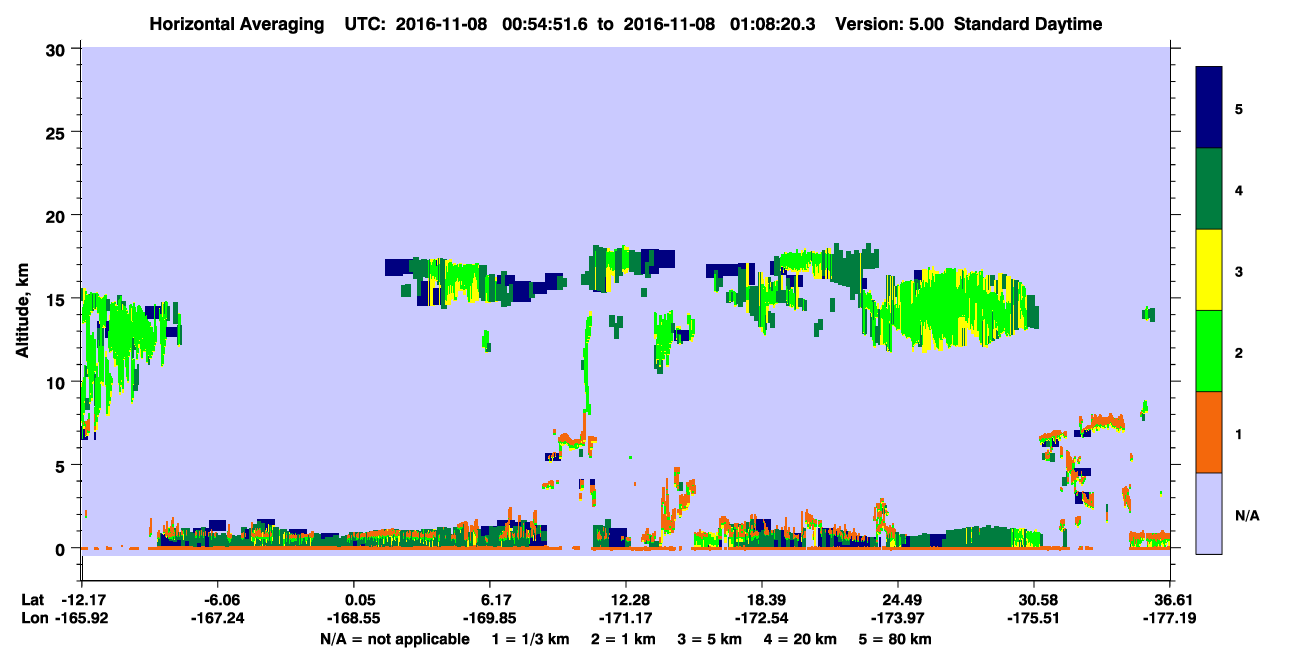Click the yellow colorbar segment labeled 3

tap(1209, 270)
